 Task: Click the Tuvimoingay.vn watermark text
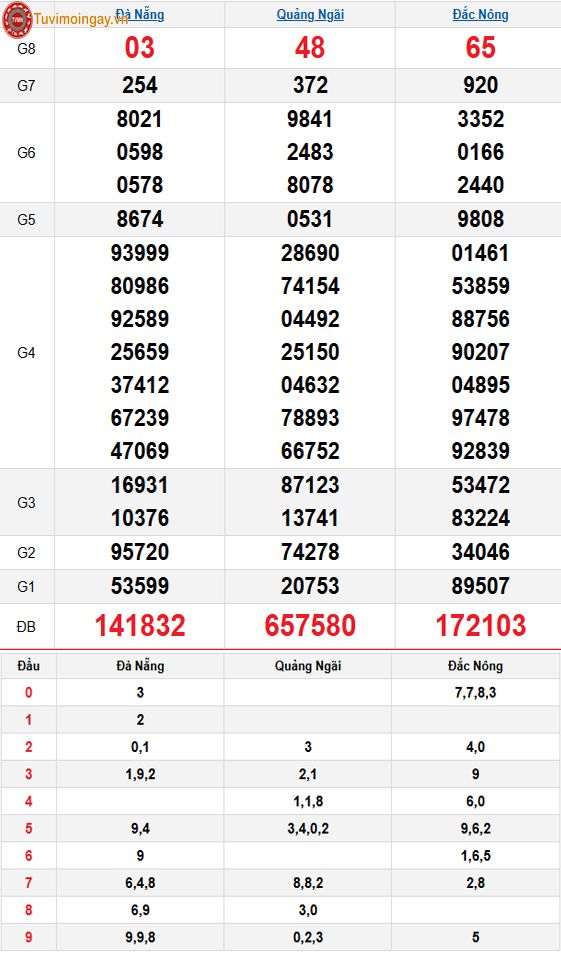pos(81,19)
